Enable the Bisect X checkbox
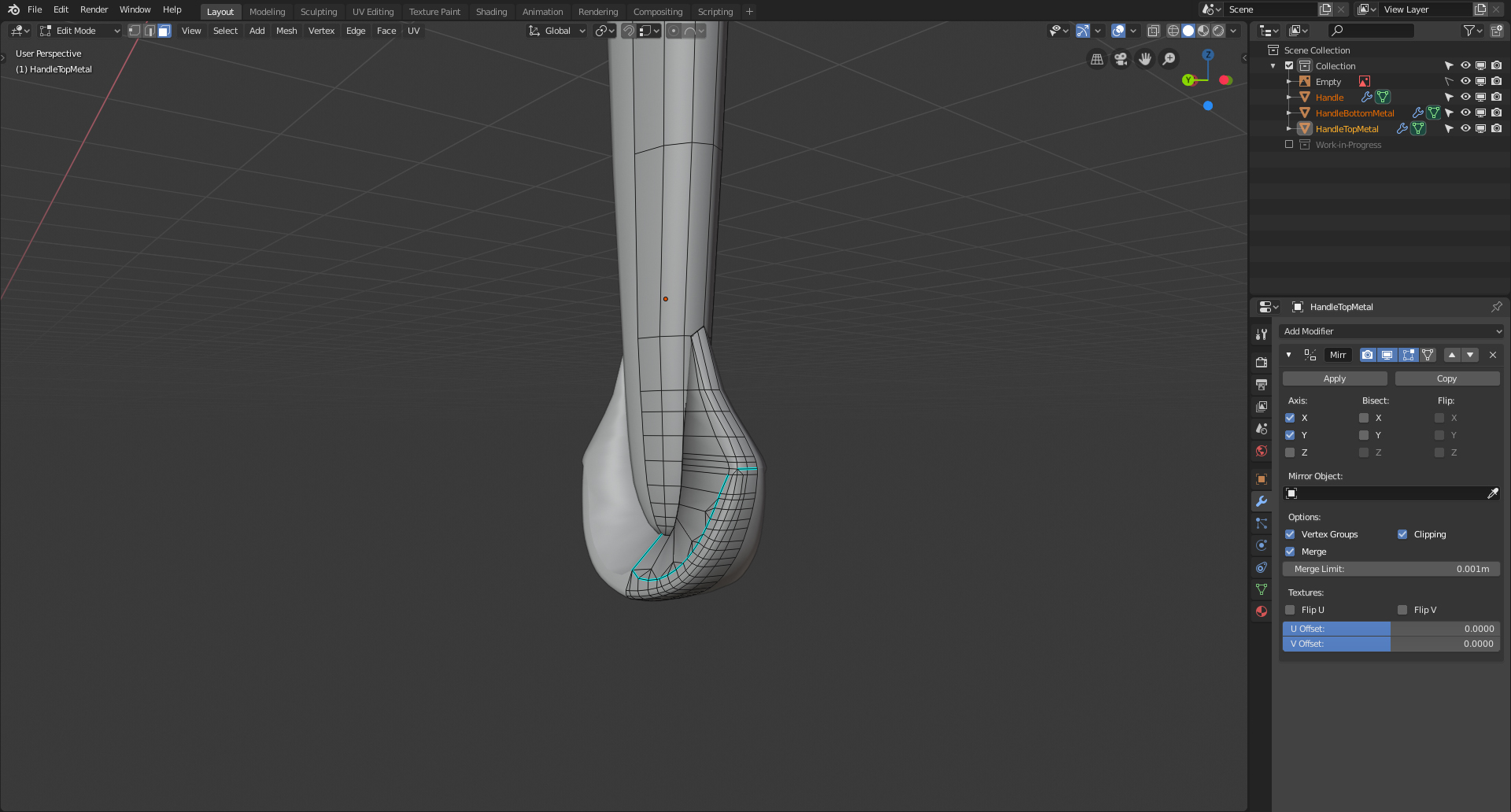This screenshot has width=1511, height=812. pyautogui.click(x=1364, y=418)
